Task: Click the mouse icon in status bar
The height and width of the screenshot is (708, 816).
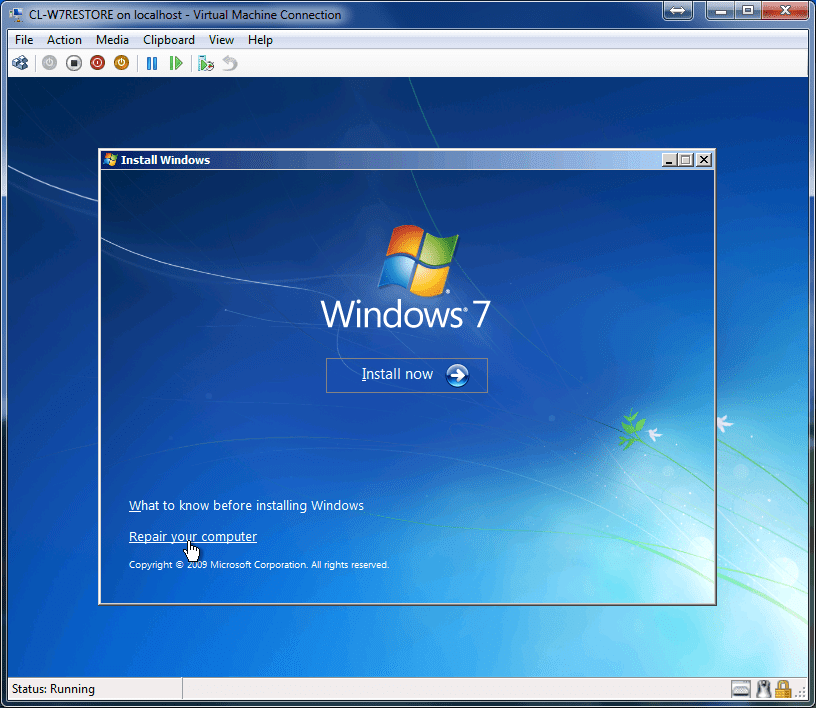Action: tap(763, 689)
